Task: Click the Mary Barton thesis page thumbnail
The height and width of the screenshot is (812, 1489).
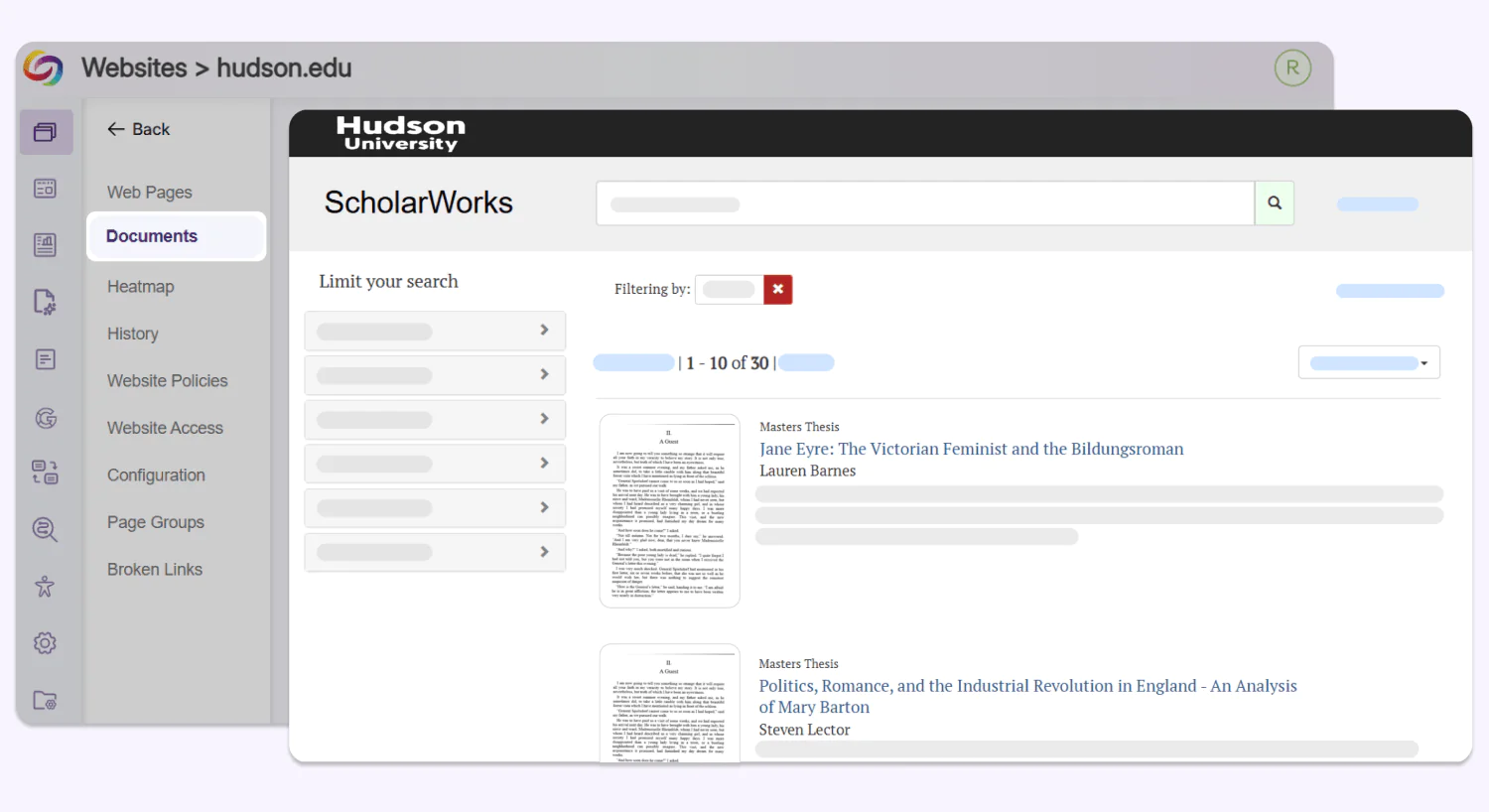Action: [x=670, y=703]
